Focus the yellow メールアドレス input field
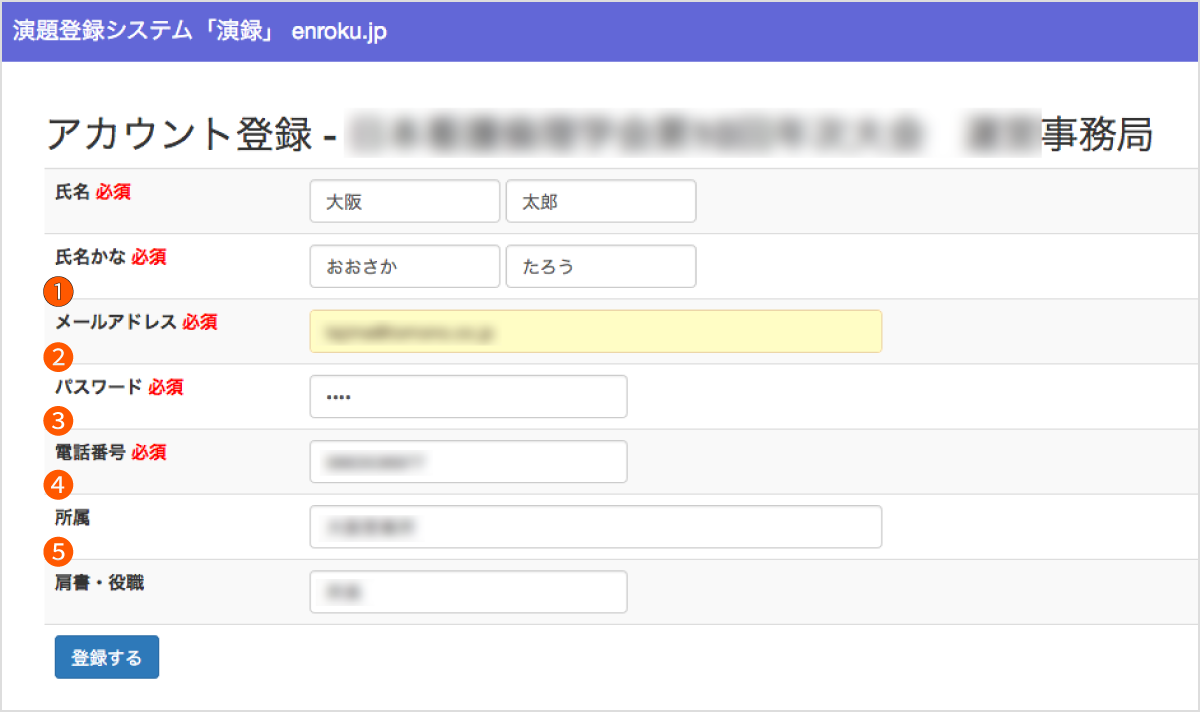Image resolution: width=1200 pixels, height=712 pixels. pyautogui.click(x=596, y=332)
